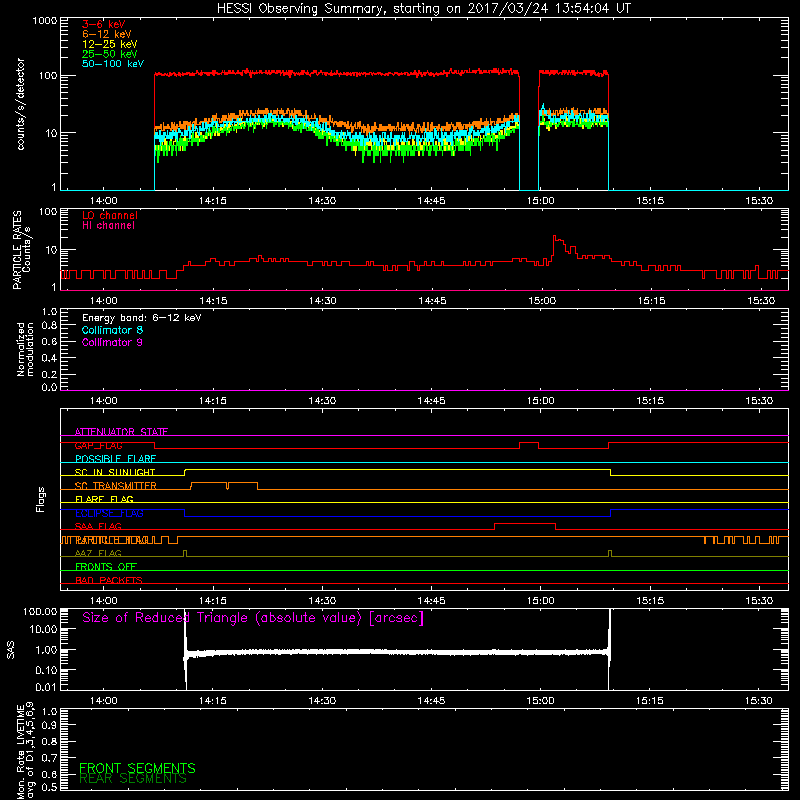Click the 0.01 tick on SAS axis
800x800 pixels.
(x=46, y=687)
